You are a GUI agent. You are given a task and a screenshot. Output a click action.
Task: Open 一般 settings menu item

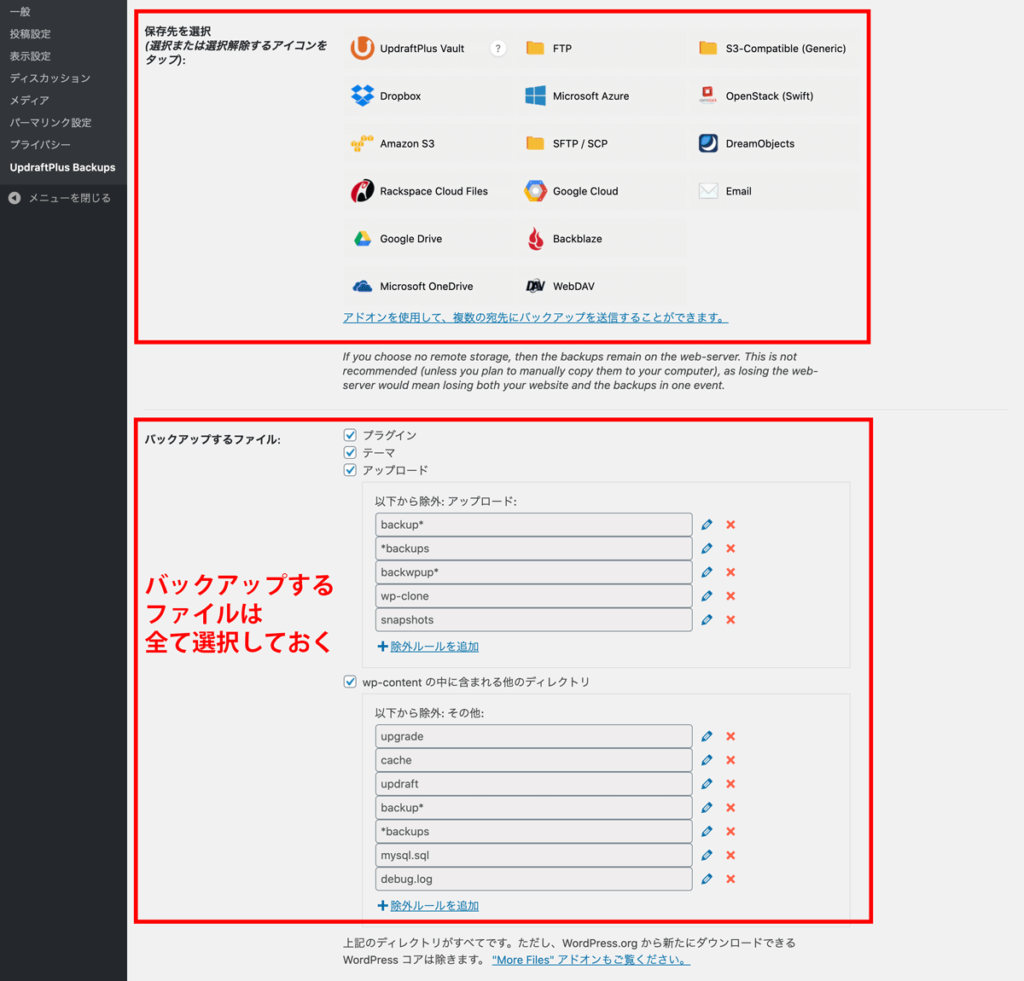click(x=20, y=12)
